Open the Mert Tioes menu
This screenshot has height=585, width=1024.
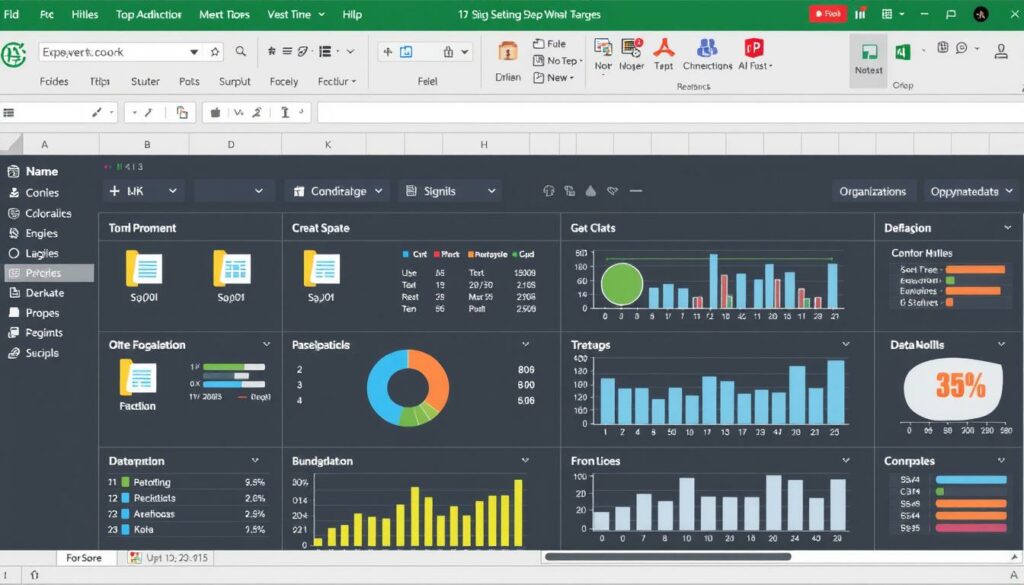pyautogui.click(x=224, y=14)
